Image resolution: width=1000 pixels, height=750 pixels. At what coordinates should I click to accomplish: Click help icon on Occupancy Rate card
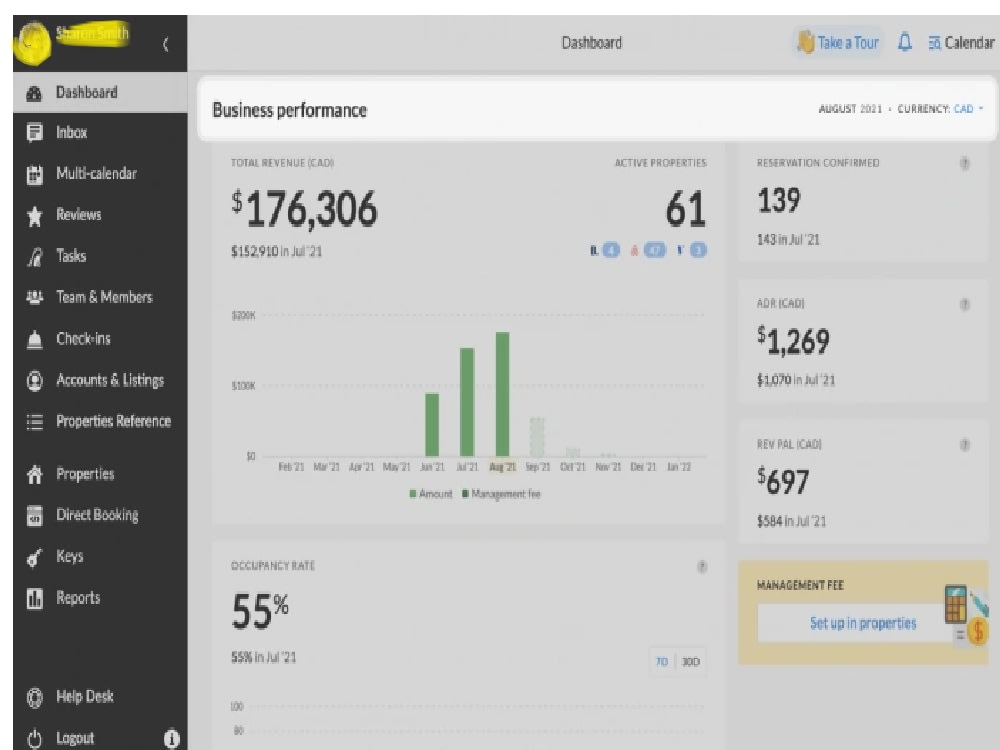pos(702,566)
